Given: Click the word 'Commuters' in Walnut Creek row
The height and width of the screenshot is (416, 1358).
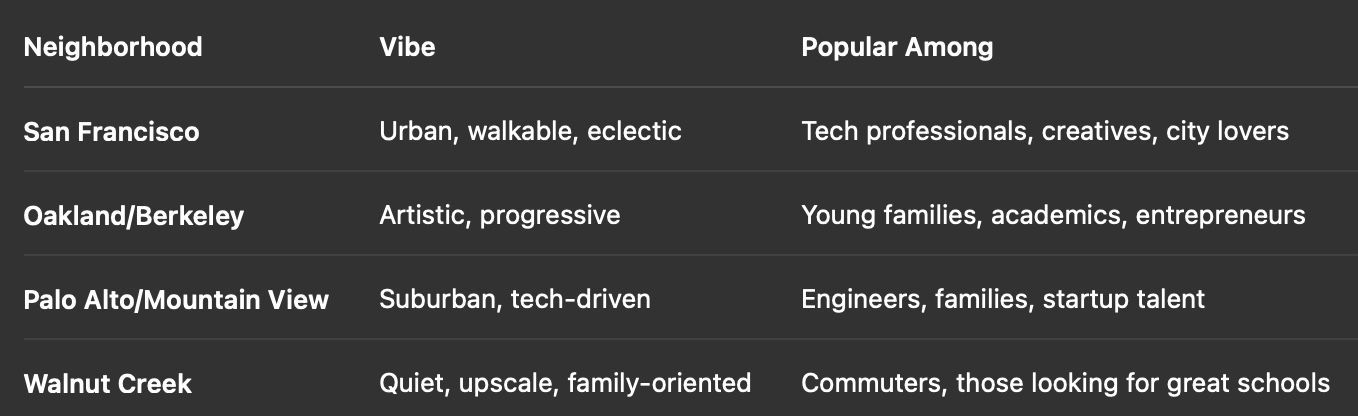Looking at the screenshot, I should 872,383.
